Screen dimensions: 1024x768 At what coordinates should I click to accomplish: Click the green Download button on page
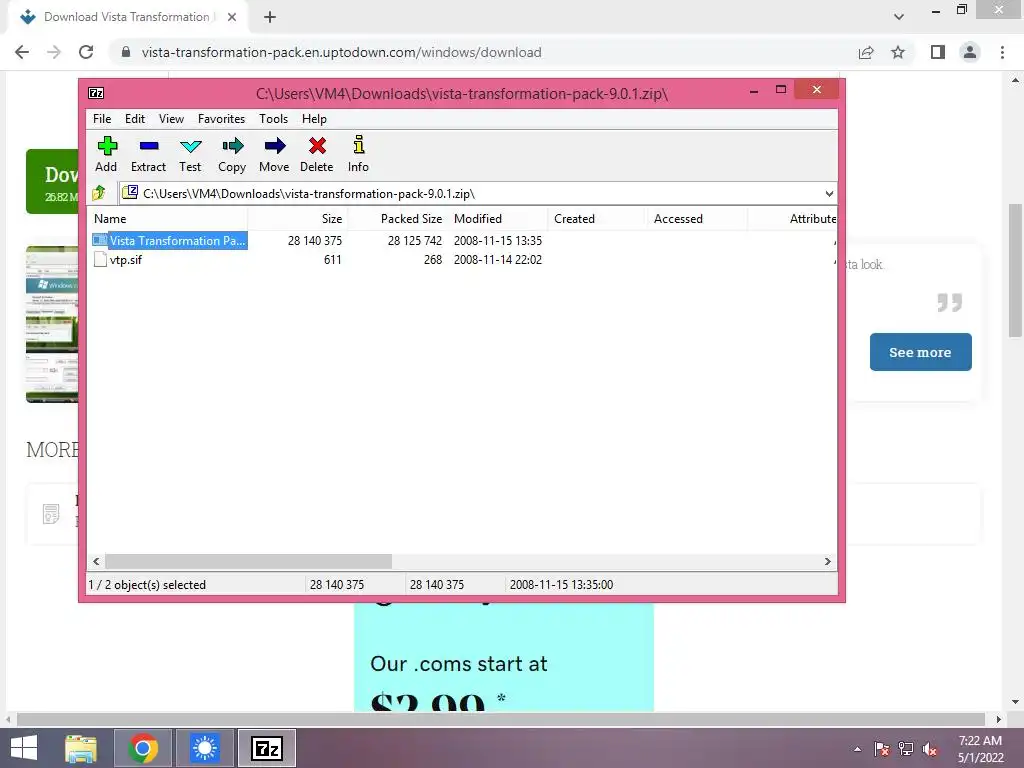click(52, 182)
